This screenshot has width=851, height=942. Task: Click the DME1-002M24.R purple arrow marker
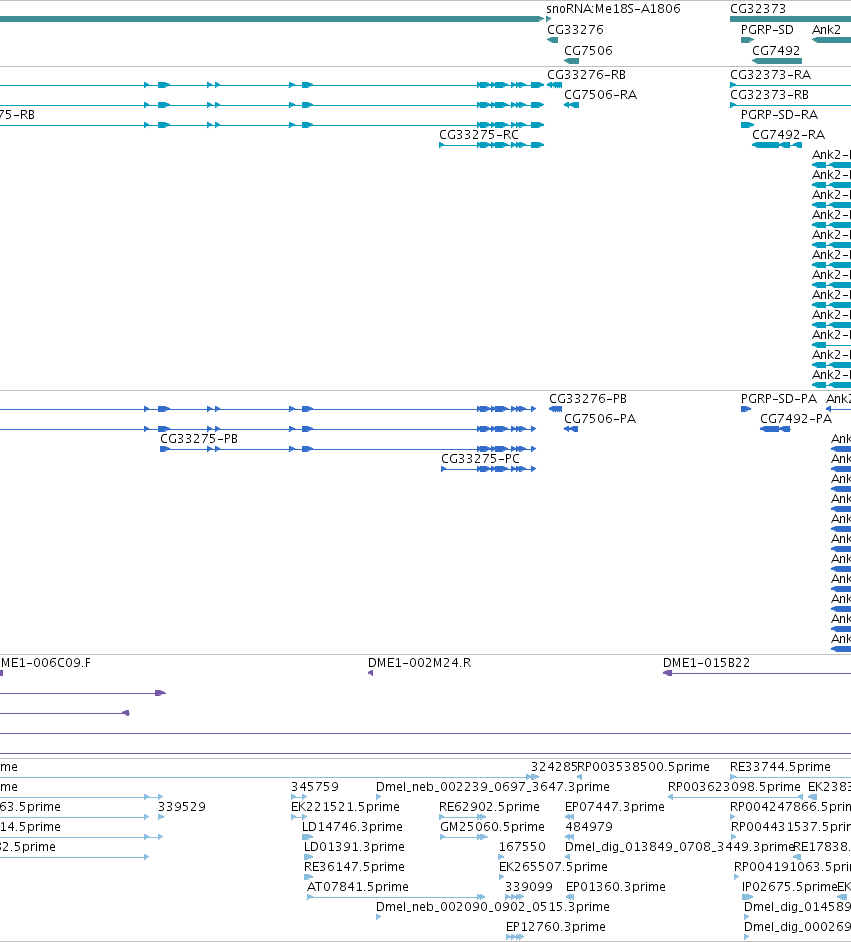371,673
